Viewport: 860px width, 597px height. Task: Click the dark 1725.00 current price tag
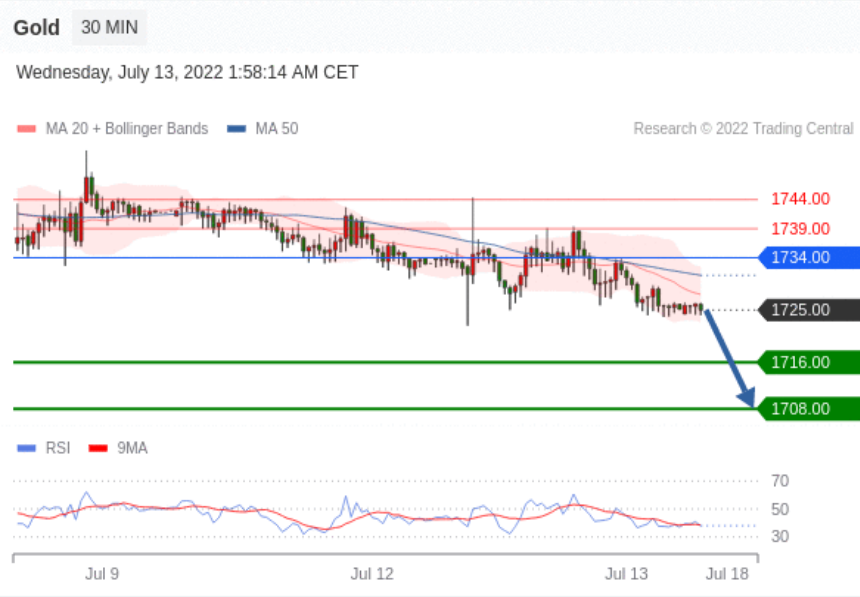click(x=809, y=310)
